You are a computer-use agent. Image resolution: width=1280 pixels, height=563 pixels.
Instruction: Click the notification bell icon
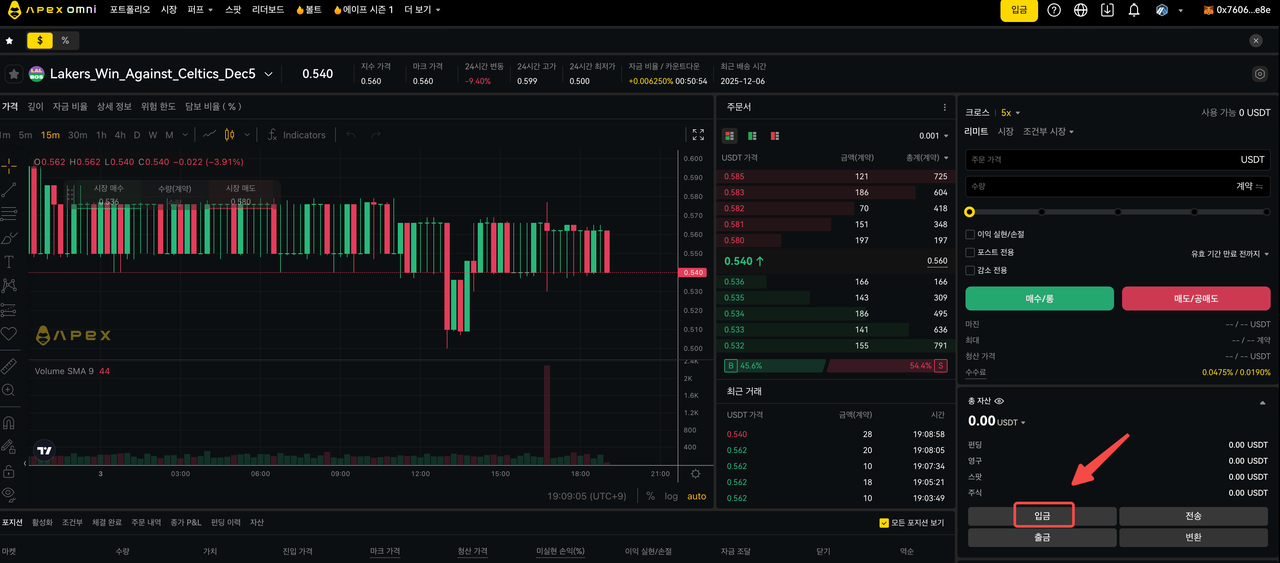[x=1134, y=10]
